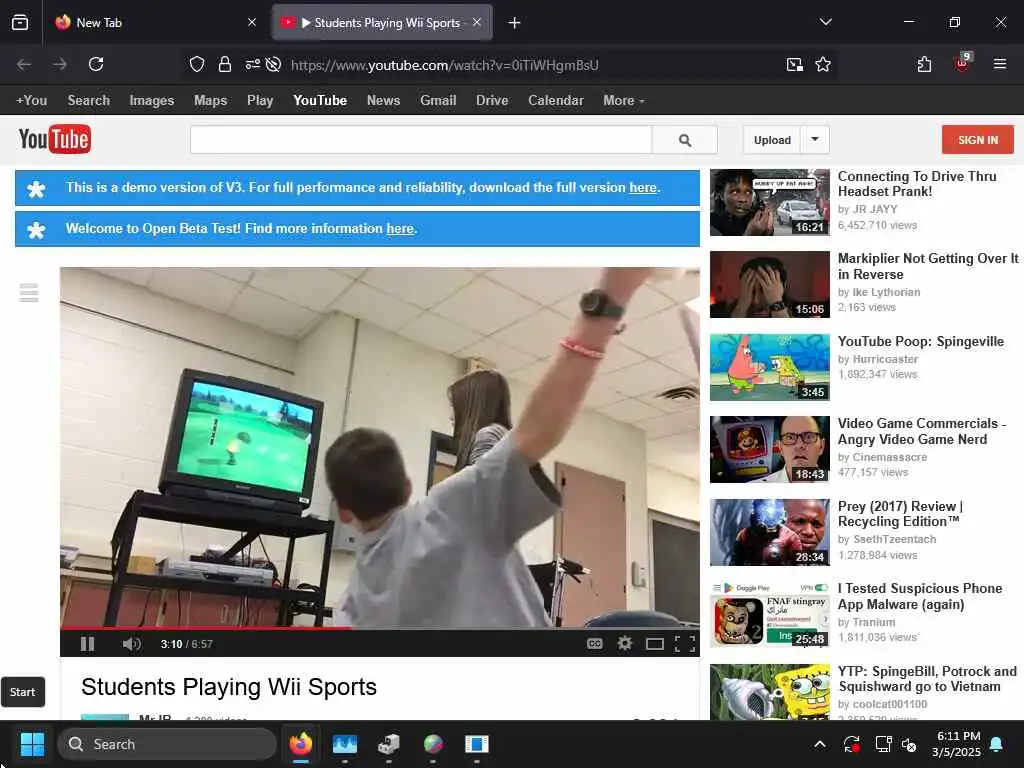1024x768 pixels.
Task: Click the magnifier search button on YouTube
Action: [684, 140]
